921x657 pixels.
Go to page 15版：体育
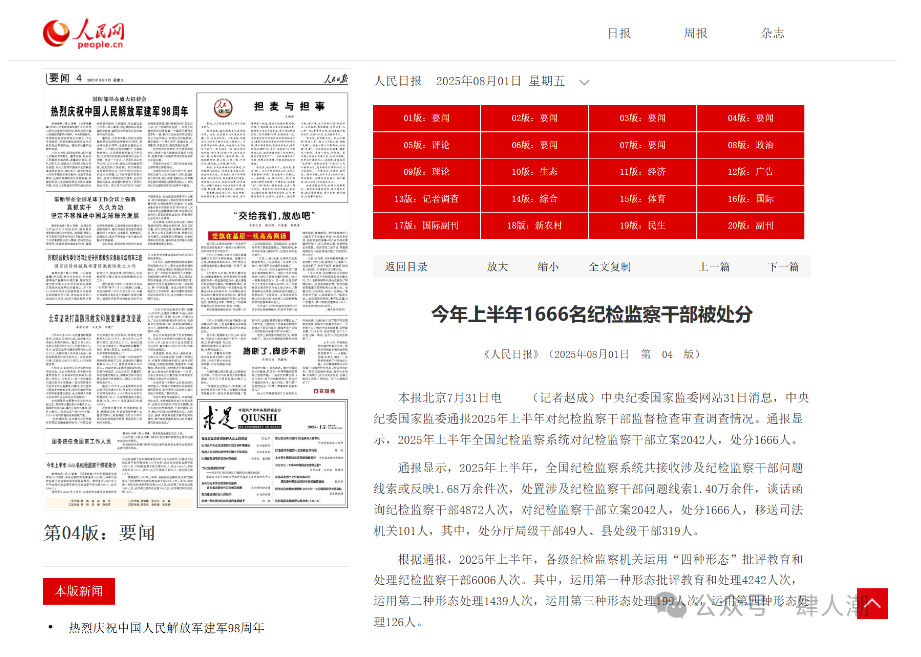pos(642,199)
